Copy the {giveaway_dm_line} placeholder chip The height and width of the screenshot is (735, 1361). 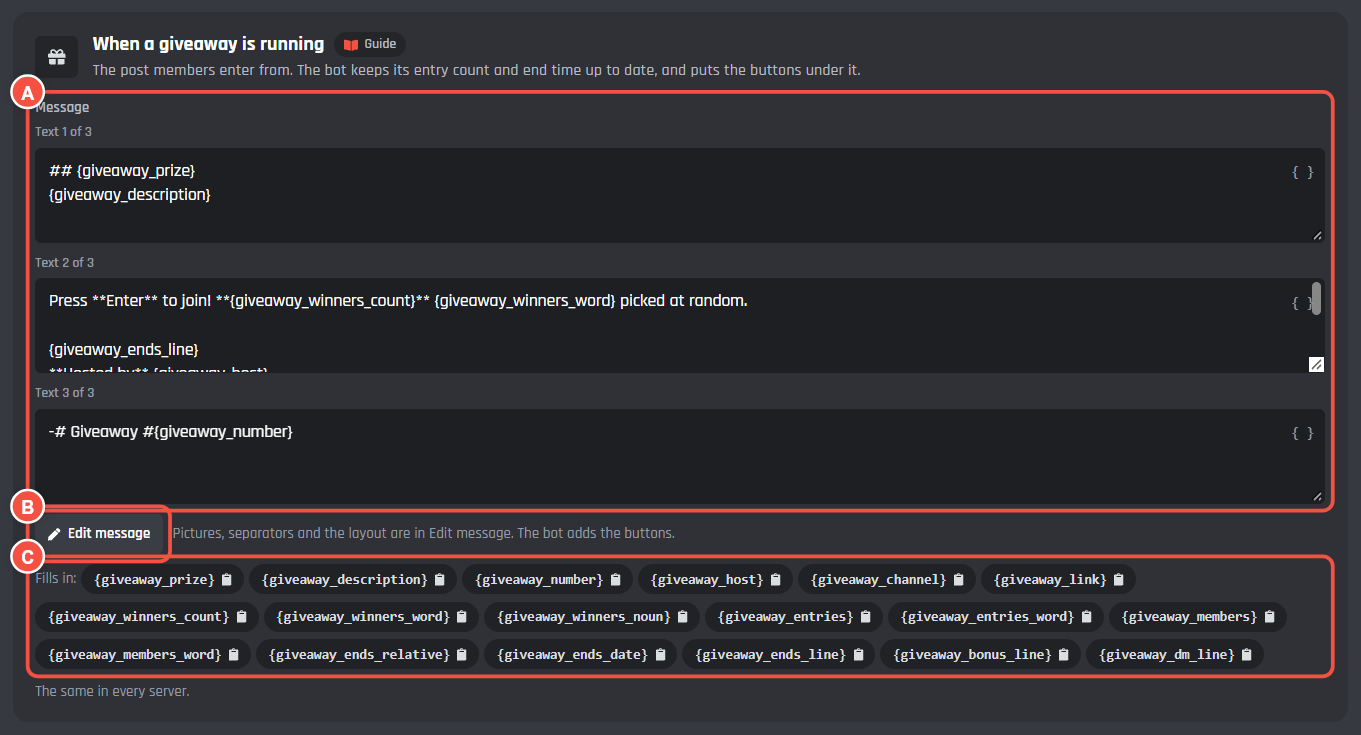click(1175, 654)
